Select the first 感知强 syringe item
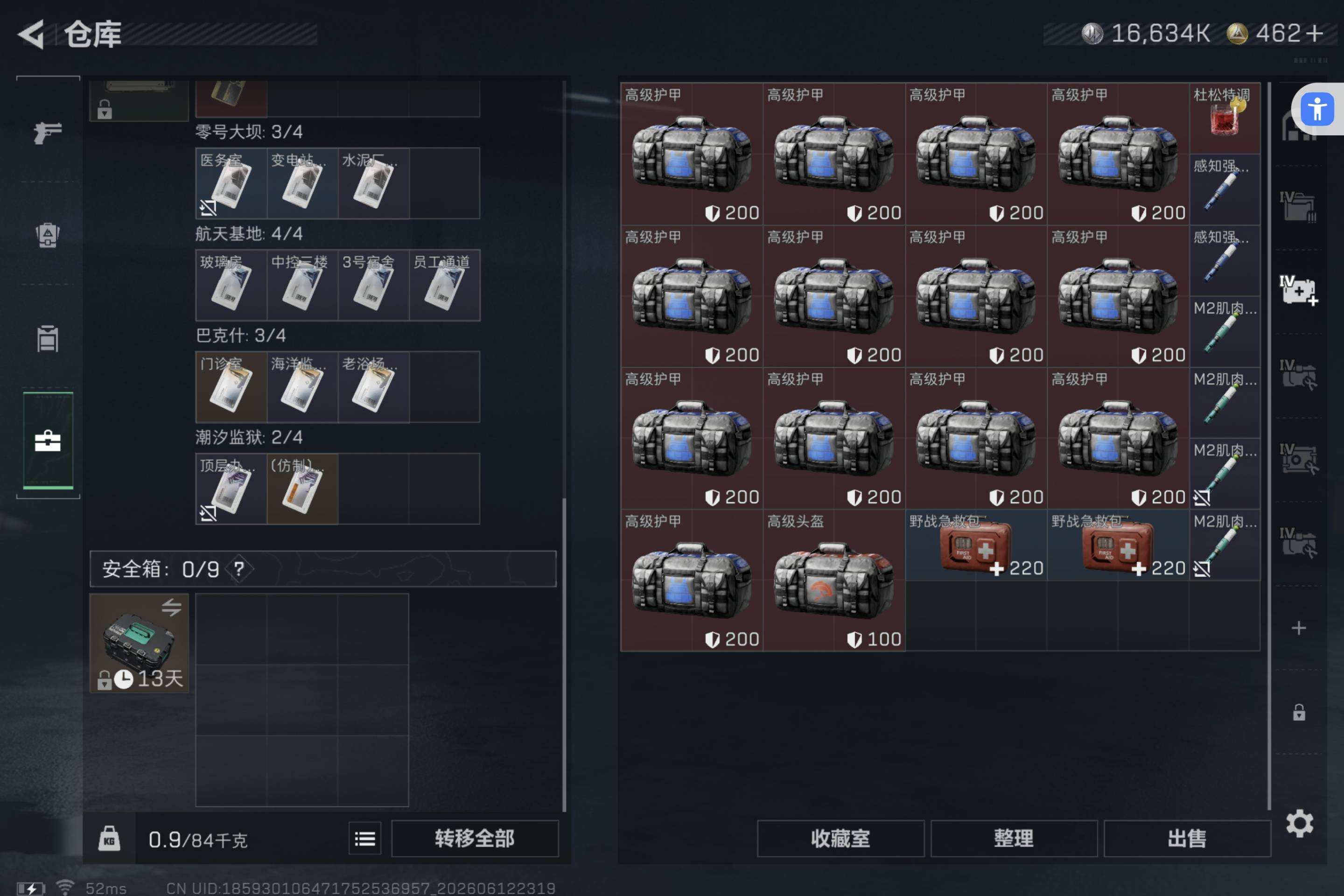Screen dimensions: 1344x896 click(1225, 189)
